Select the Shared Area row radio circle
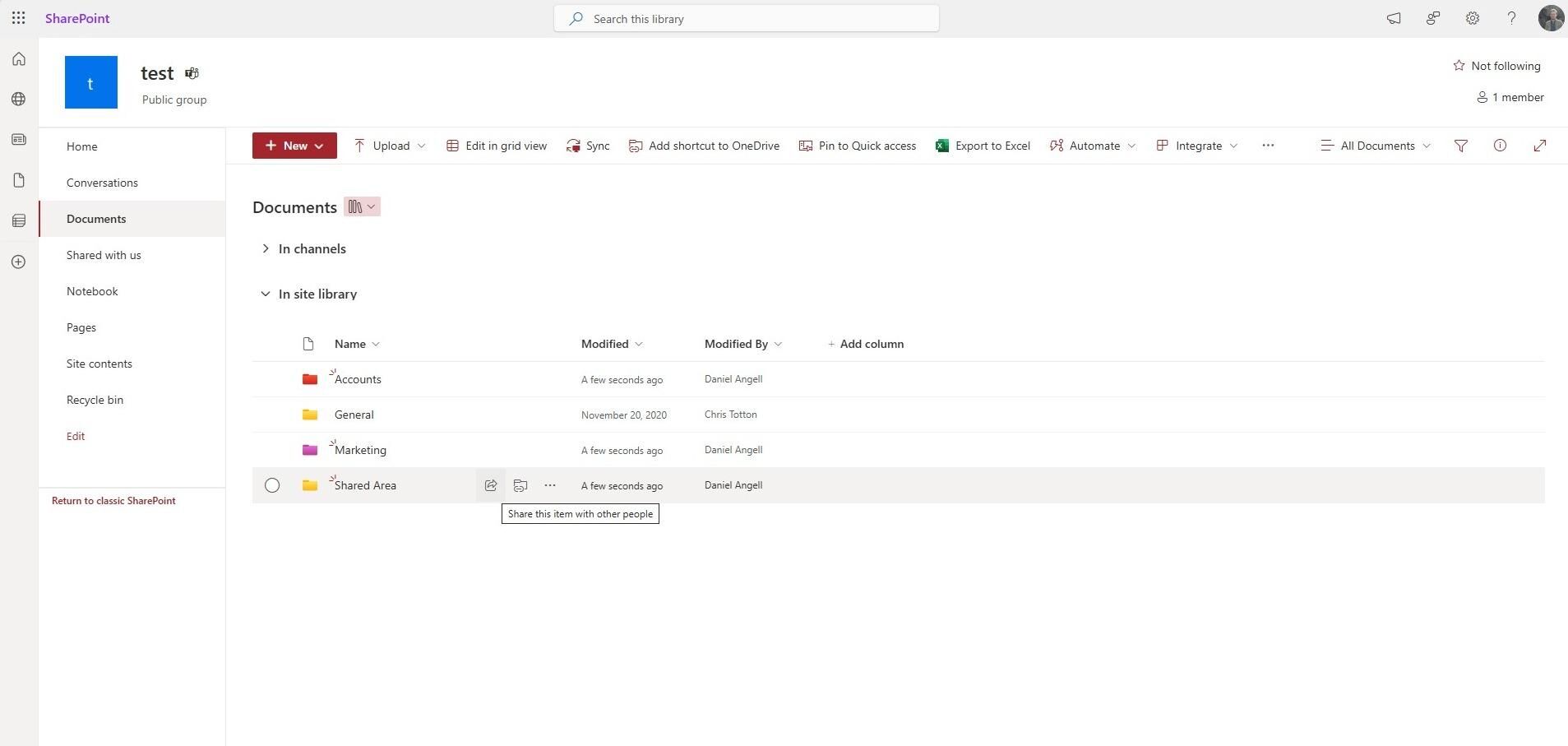1568x746 pixels. 272,485
